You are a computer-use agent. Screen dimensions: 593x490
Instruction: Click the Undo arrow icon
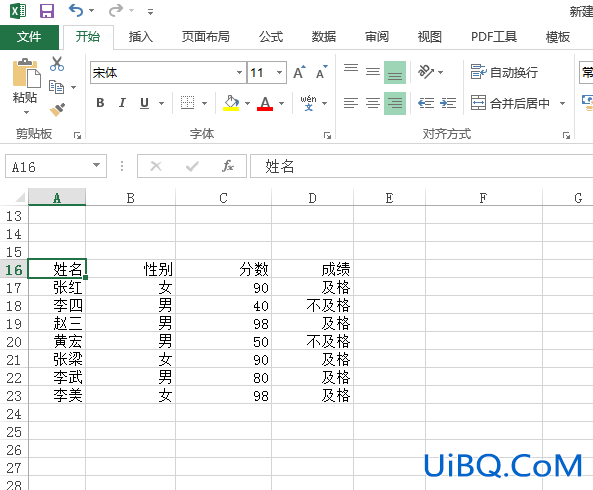click(x=76, y=10)
